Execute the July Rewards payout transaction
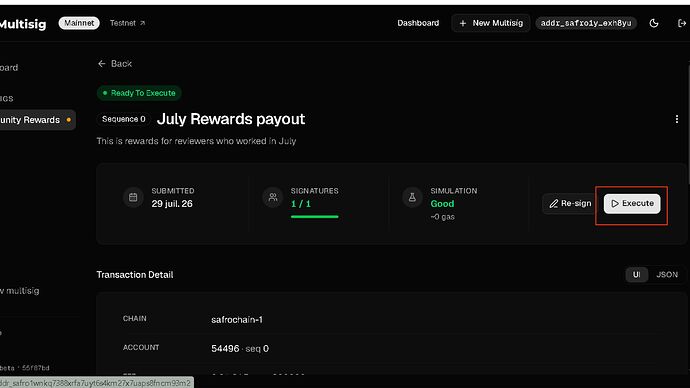 coord(632,204)
